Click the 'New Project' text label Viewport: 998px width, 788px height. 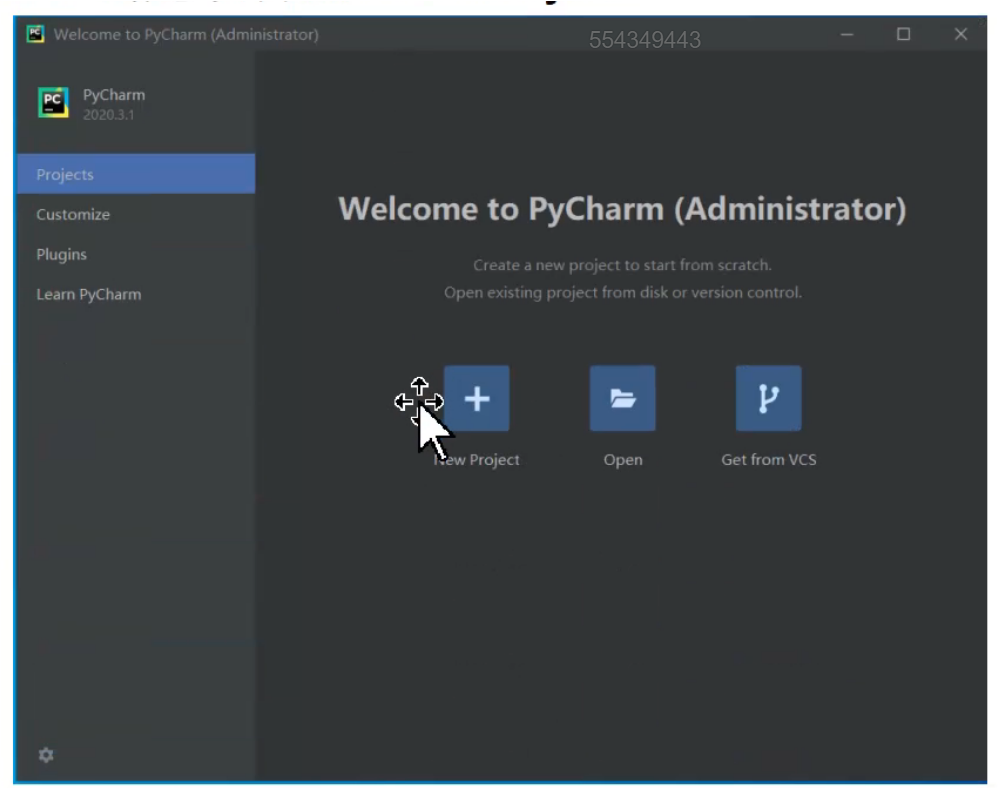480,460
